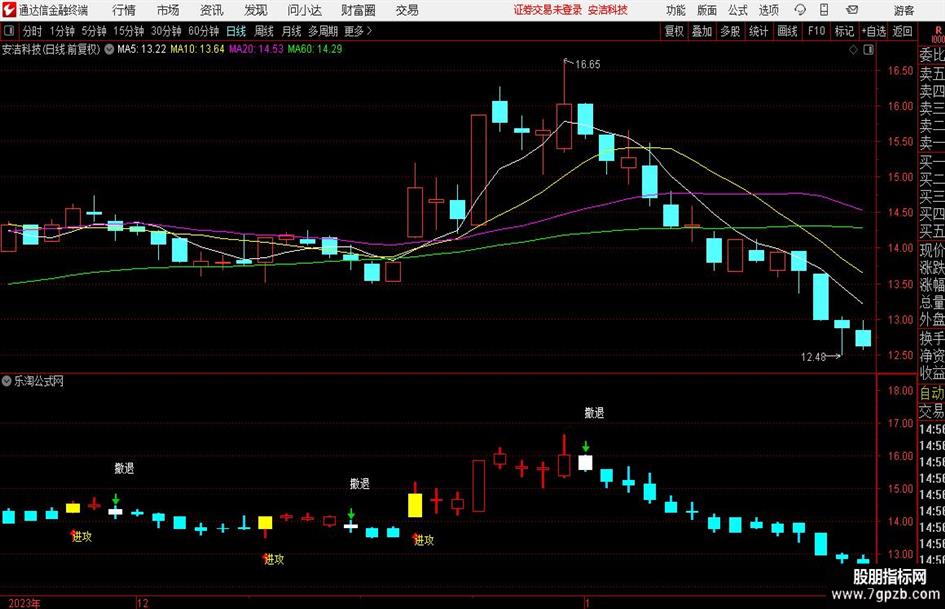Select the 多周期 tab
945x609 pixels.
pos(323,31)
